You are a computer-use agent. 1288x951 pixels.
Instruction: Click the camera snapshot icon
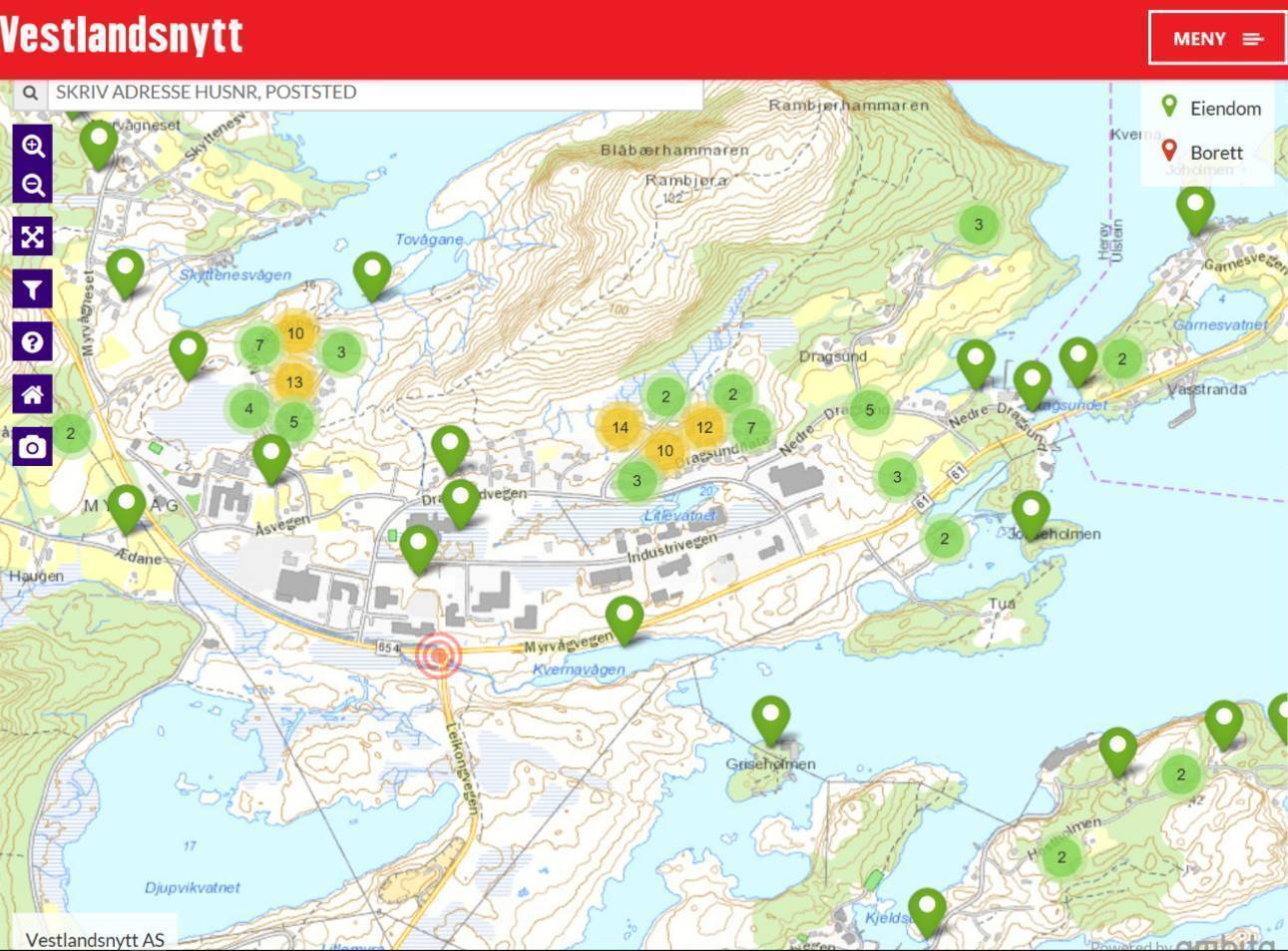coord(32,446)
